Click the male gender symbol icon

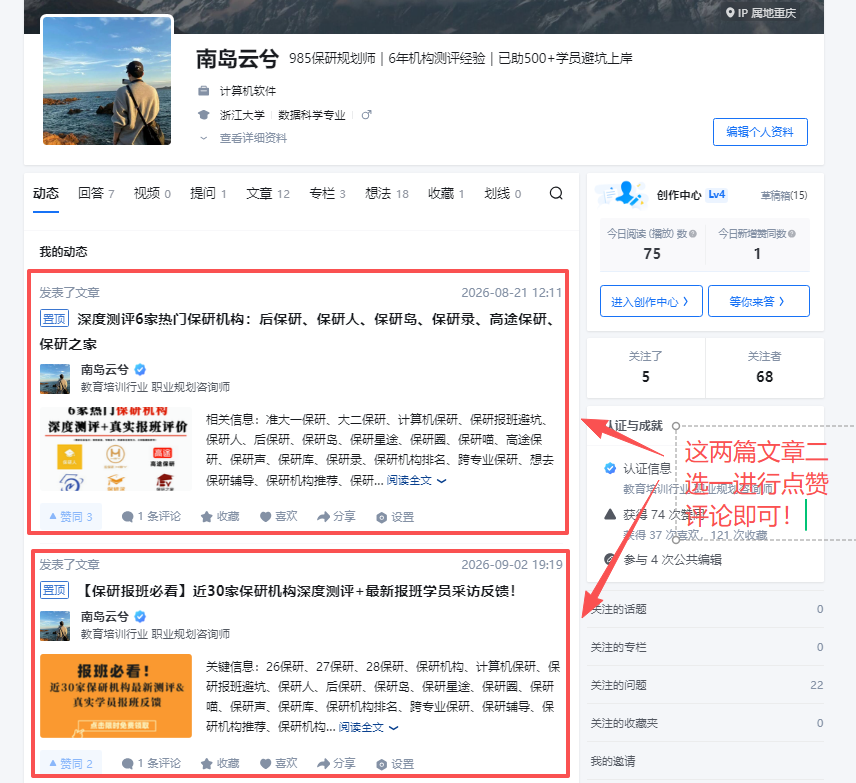pyautogui.click(x=366, y=115)
